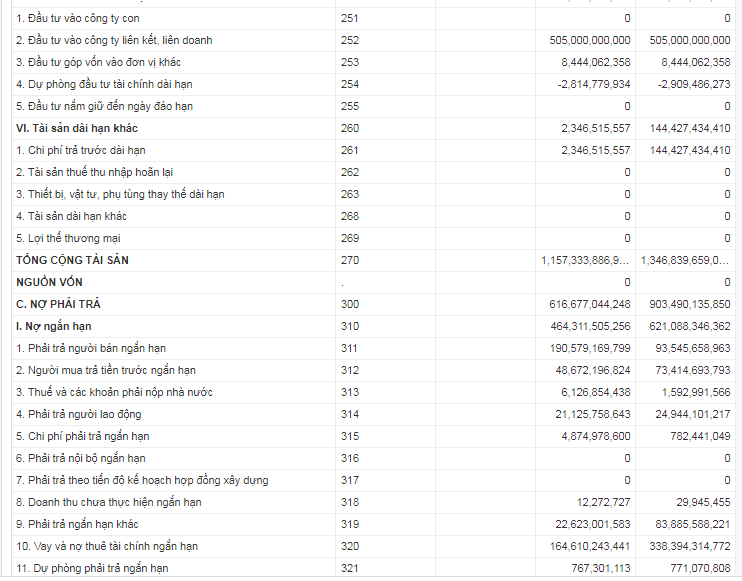Select the '5. Lợi thế thương mại' row

(373, 238)
